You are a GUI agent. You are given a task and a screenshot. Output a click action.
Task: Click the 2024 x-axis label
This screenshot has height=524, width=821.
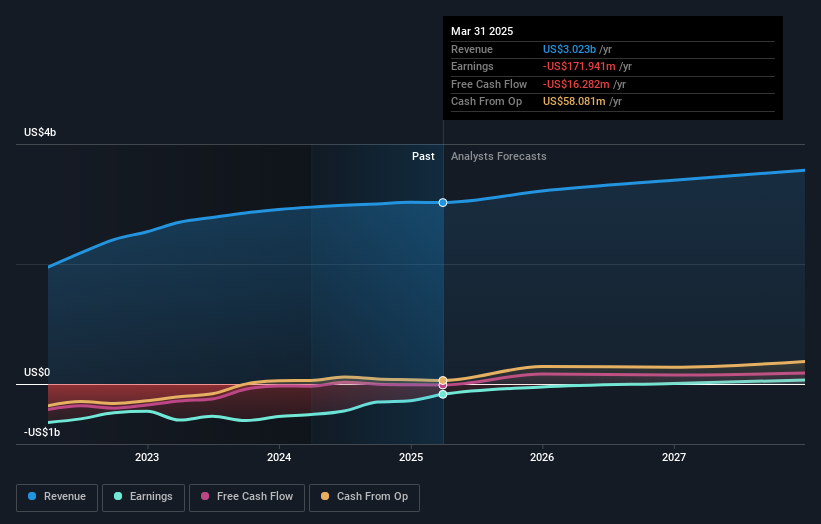279,458
